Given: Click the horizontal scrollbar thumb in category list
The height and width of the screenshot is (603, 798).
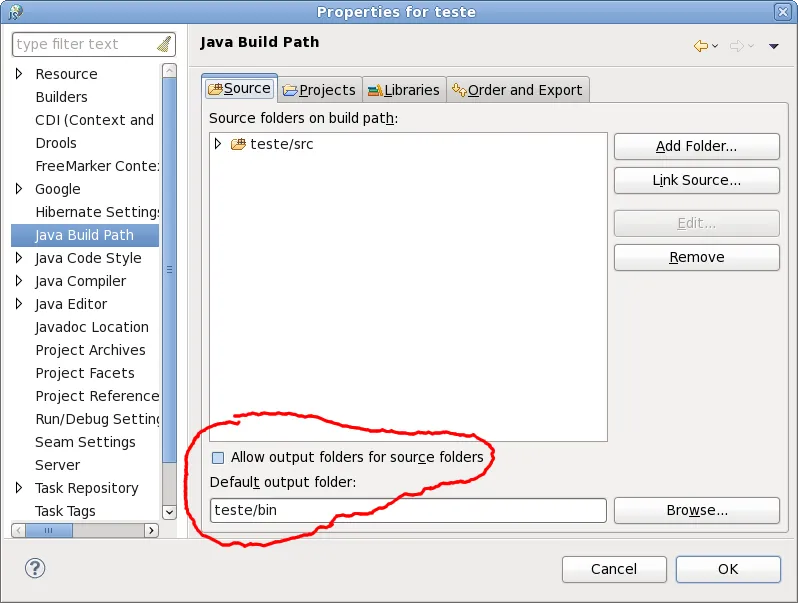Looking at the screenshot, I should [49, 531].
